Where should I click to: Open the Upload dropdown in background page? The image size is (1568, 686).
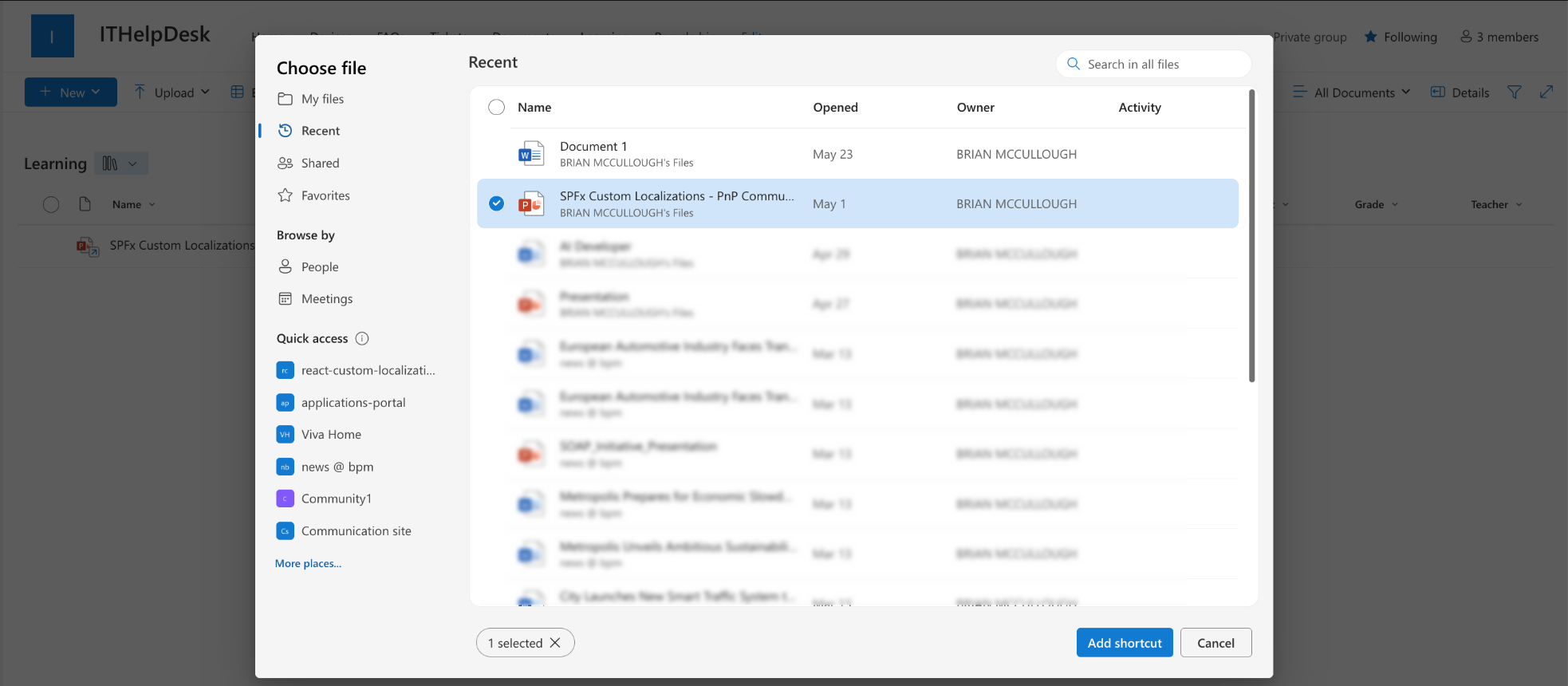(x=171, y=92)
